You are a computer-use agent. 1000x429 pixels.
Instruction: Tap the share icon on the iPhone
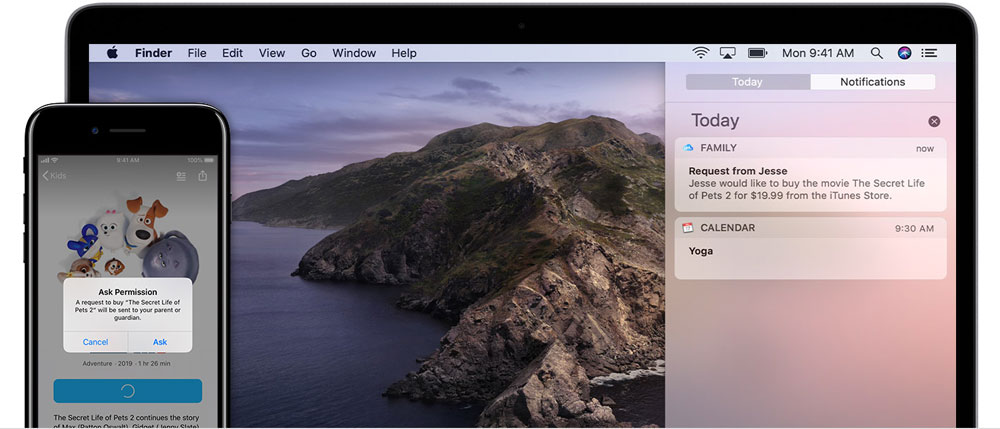[203, 176]
